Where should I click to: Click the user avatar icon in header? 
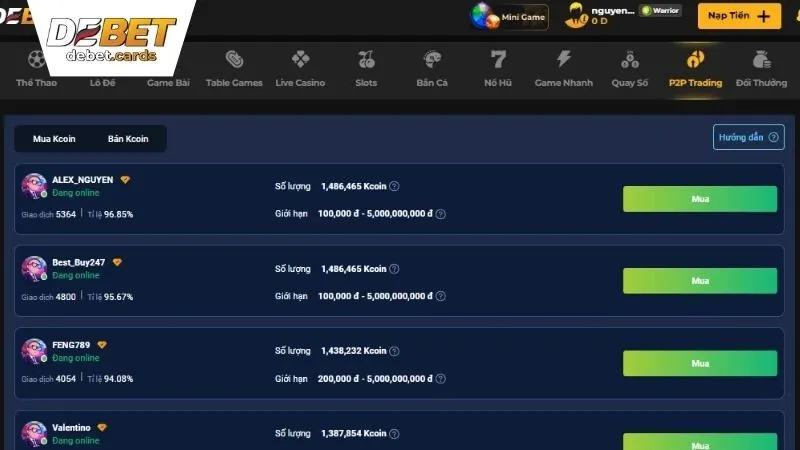coord(577,15)
